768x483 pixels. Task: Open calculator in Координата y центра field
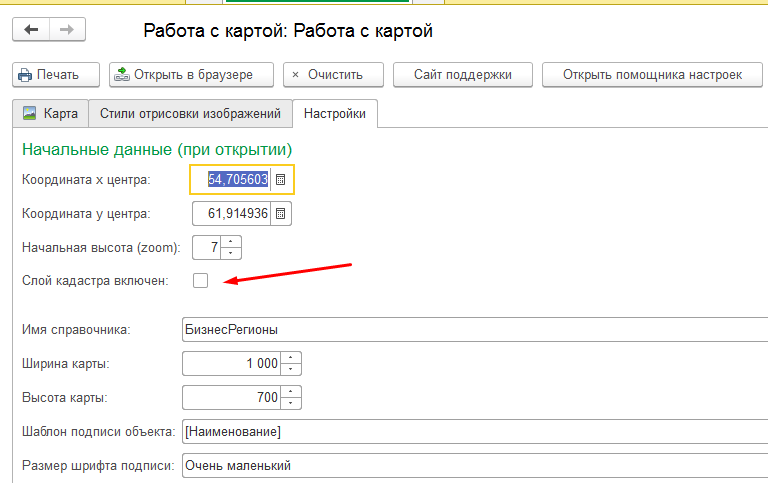pyautogui.click(x=281, y=214)
